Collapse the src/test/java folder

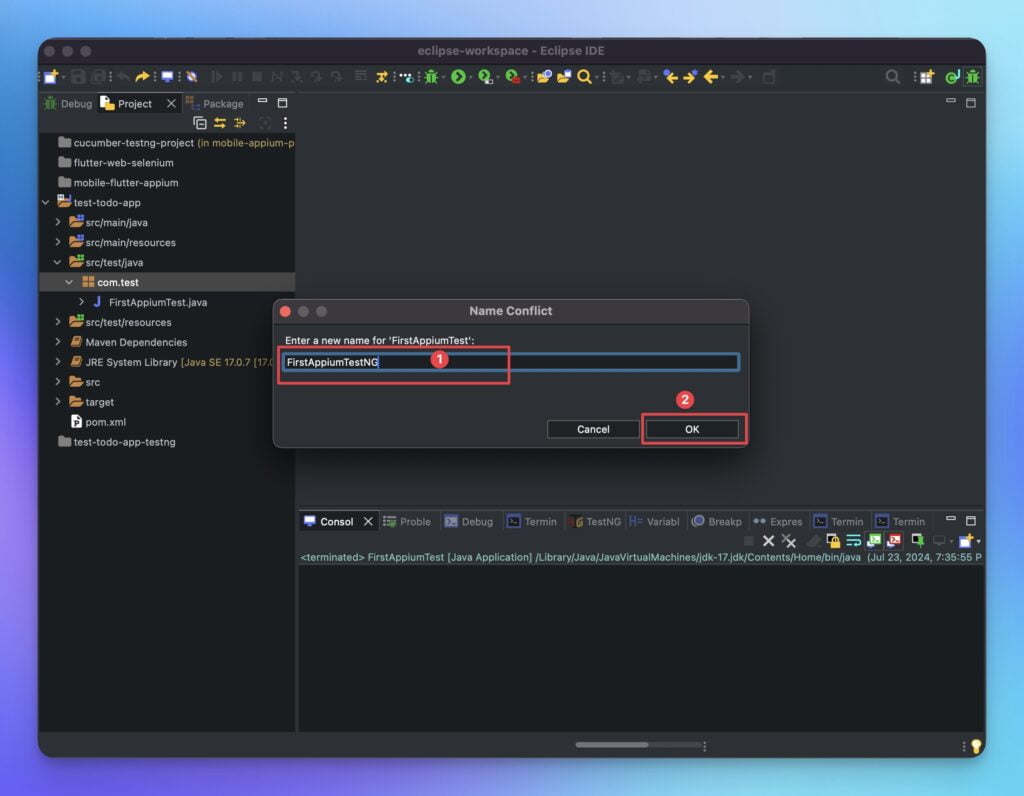click(57, 263)
